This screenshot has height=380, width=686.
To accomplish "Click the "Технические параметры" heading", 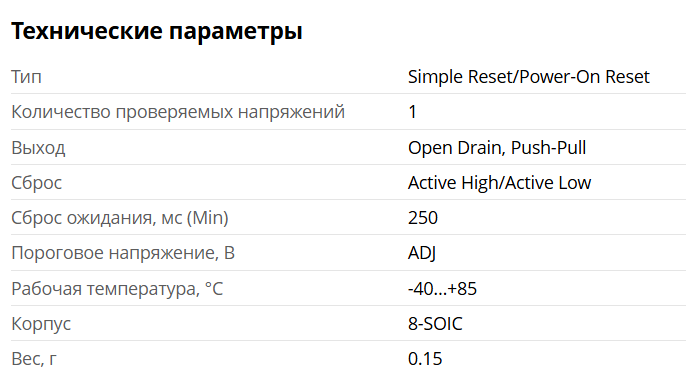I will coord(157,31).
